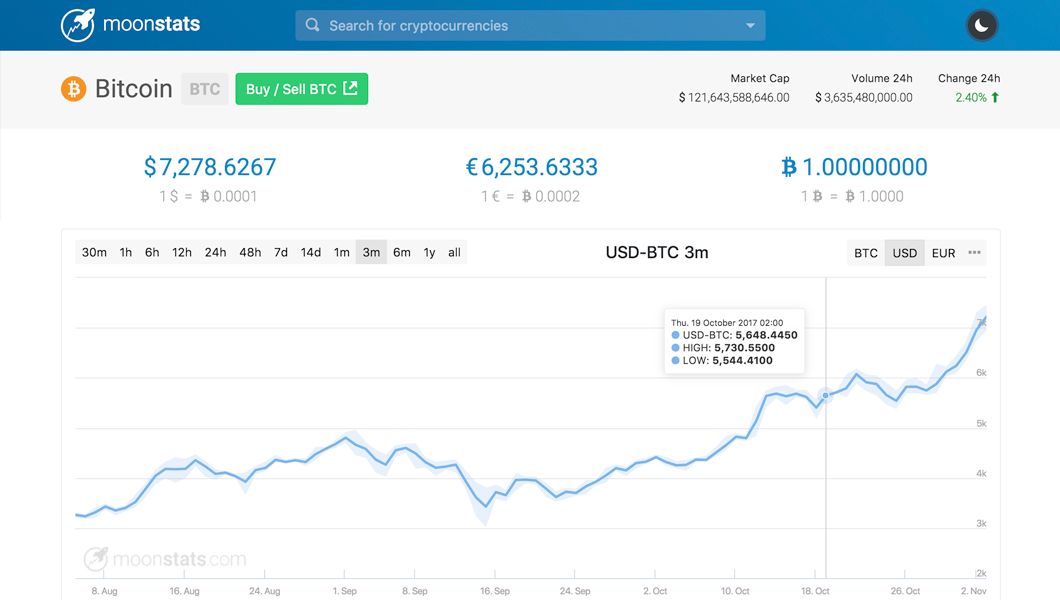
Task: Select the 1y time range
Action: (429, 252)
